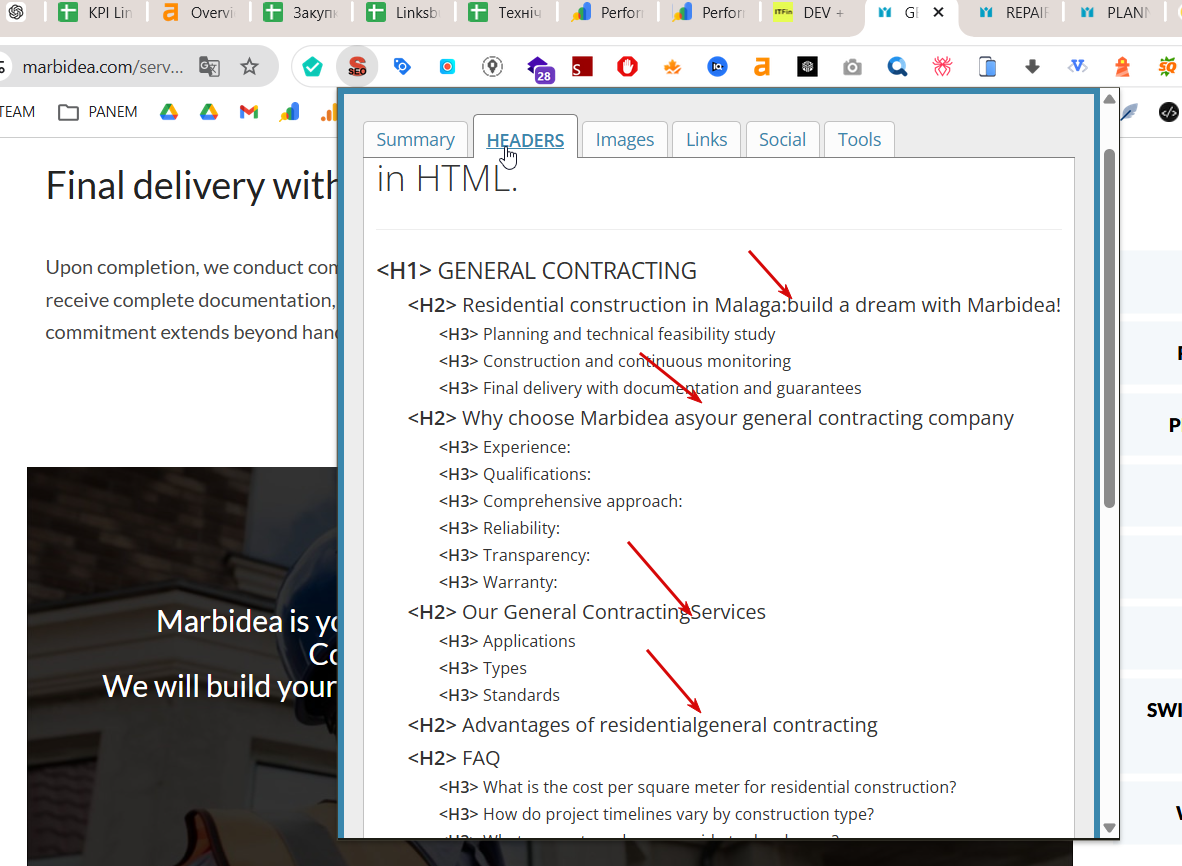This screenshot has width=1182, height=866.
Task: Switch to the Техніч browser tab
Action: coord(505,13)
